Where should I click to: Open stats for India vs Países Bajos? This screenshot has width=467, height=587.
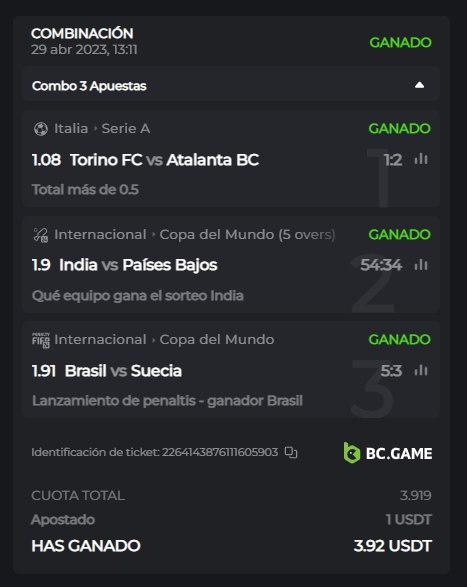click(421, 265)
